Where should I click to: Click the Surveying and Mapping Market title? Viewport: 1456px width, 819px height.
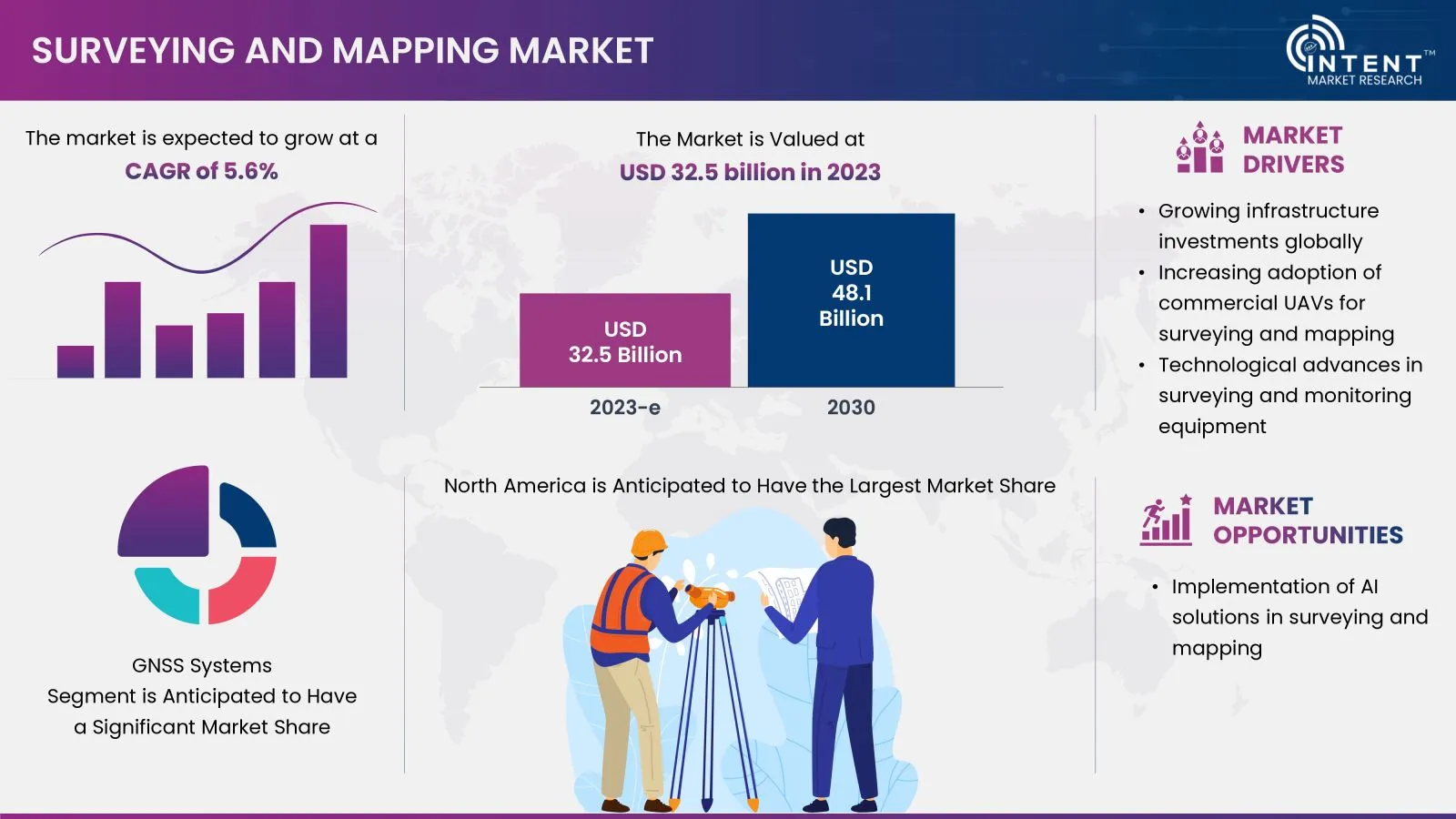coord(342,51)
